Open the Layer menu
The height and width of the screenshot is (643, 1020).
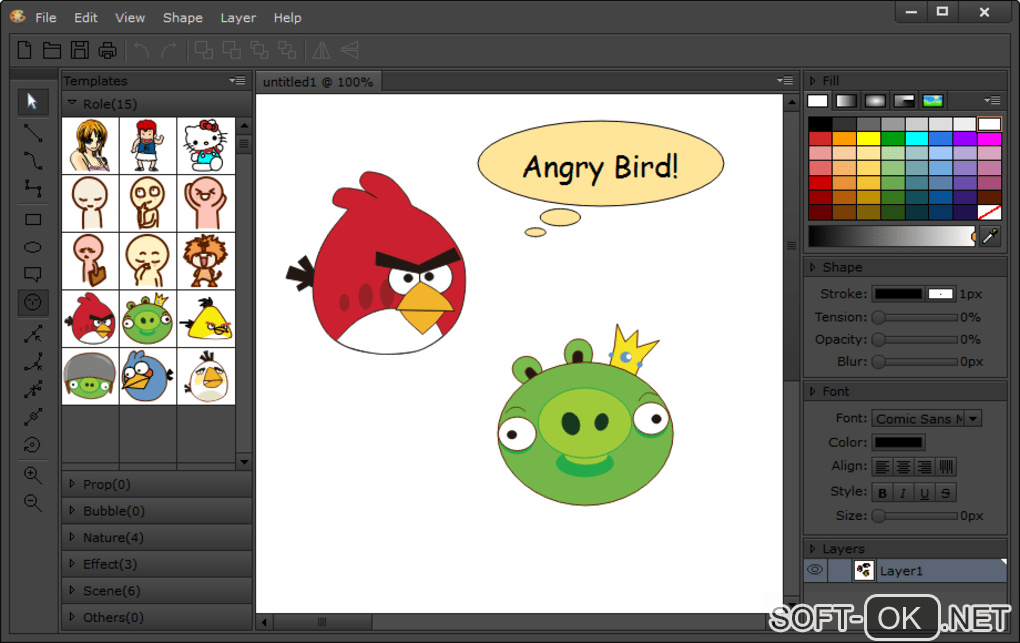[x=238, y=18]
